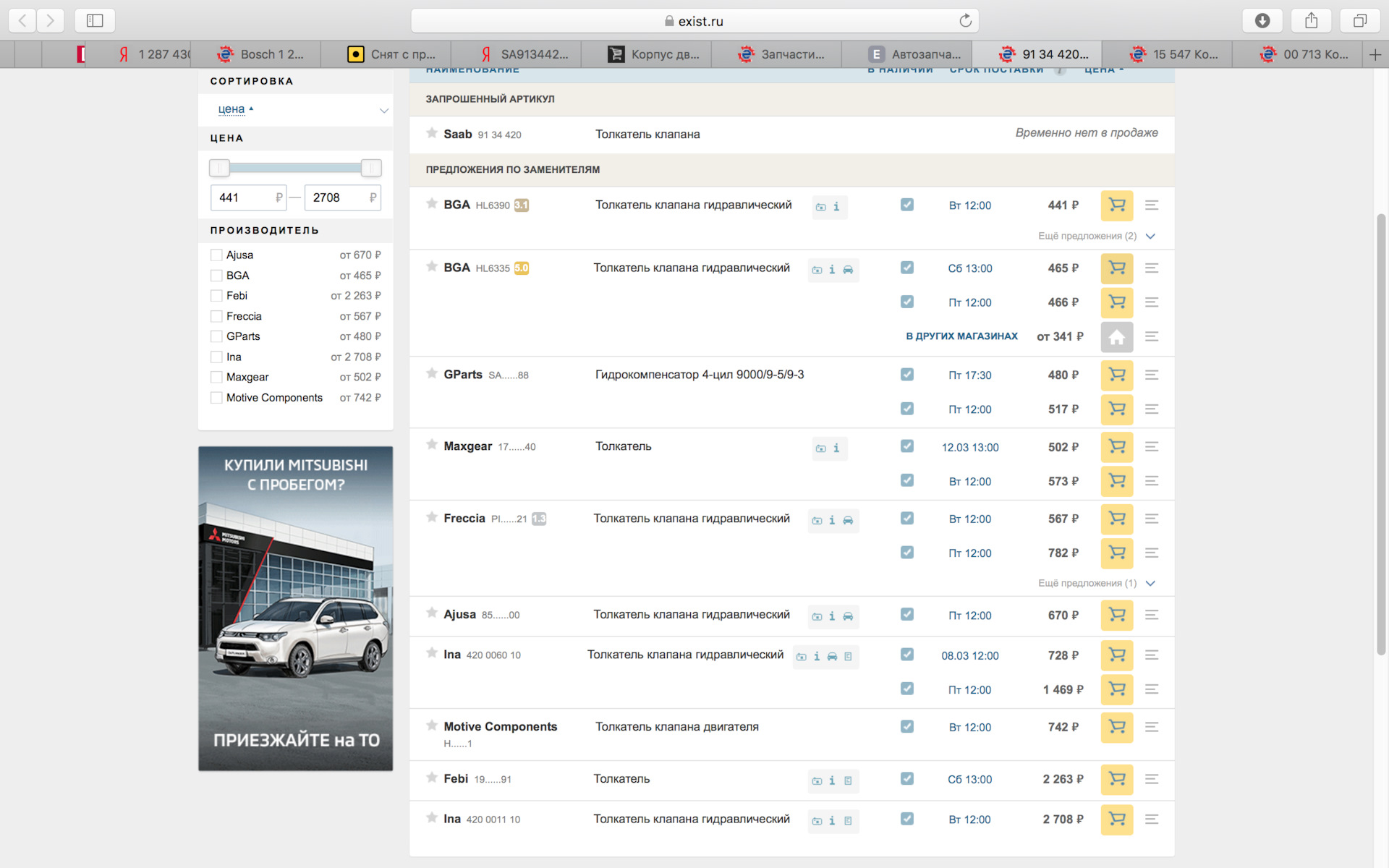This screenshot has height=868, width=1389.
Task: Add Febi 2 263 ₽ offer to cart
Action: pyautogui.click(x=1116, y=779)
